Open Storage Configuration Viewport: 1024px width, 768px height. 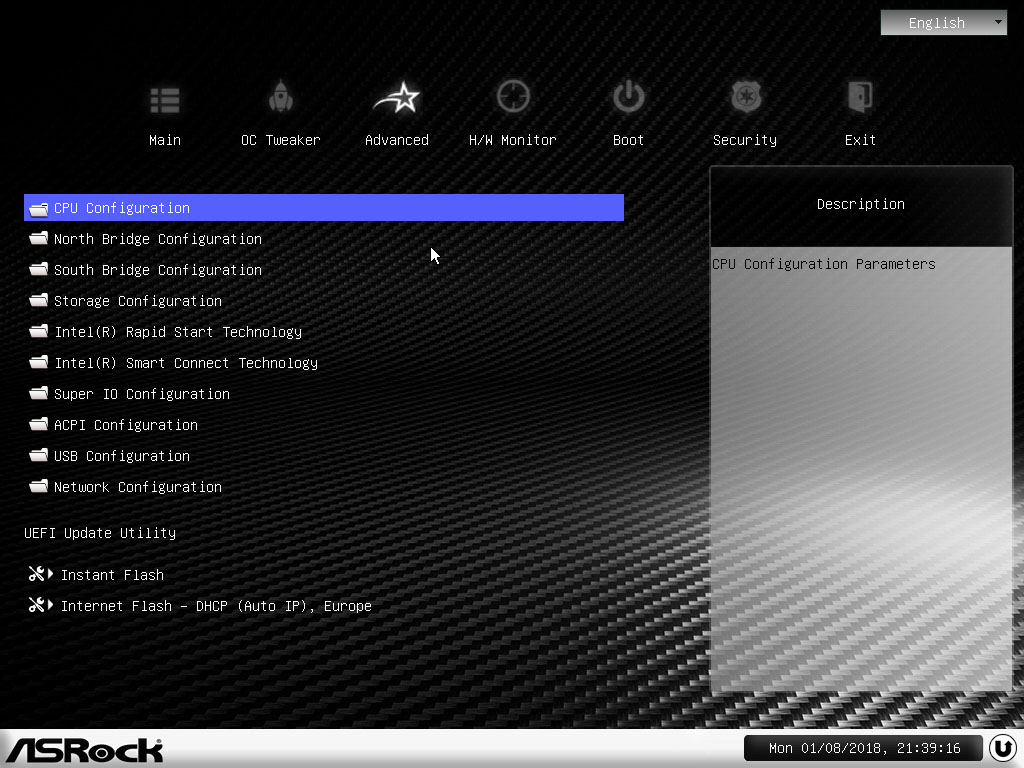point(138,301)
